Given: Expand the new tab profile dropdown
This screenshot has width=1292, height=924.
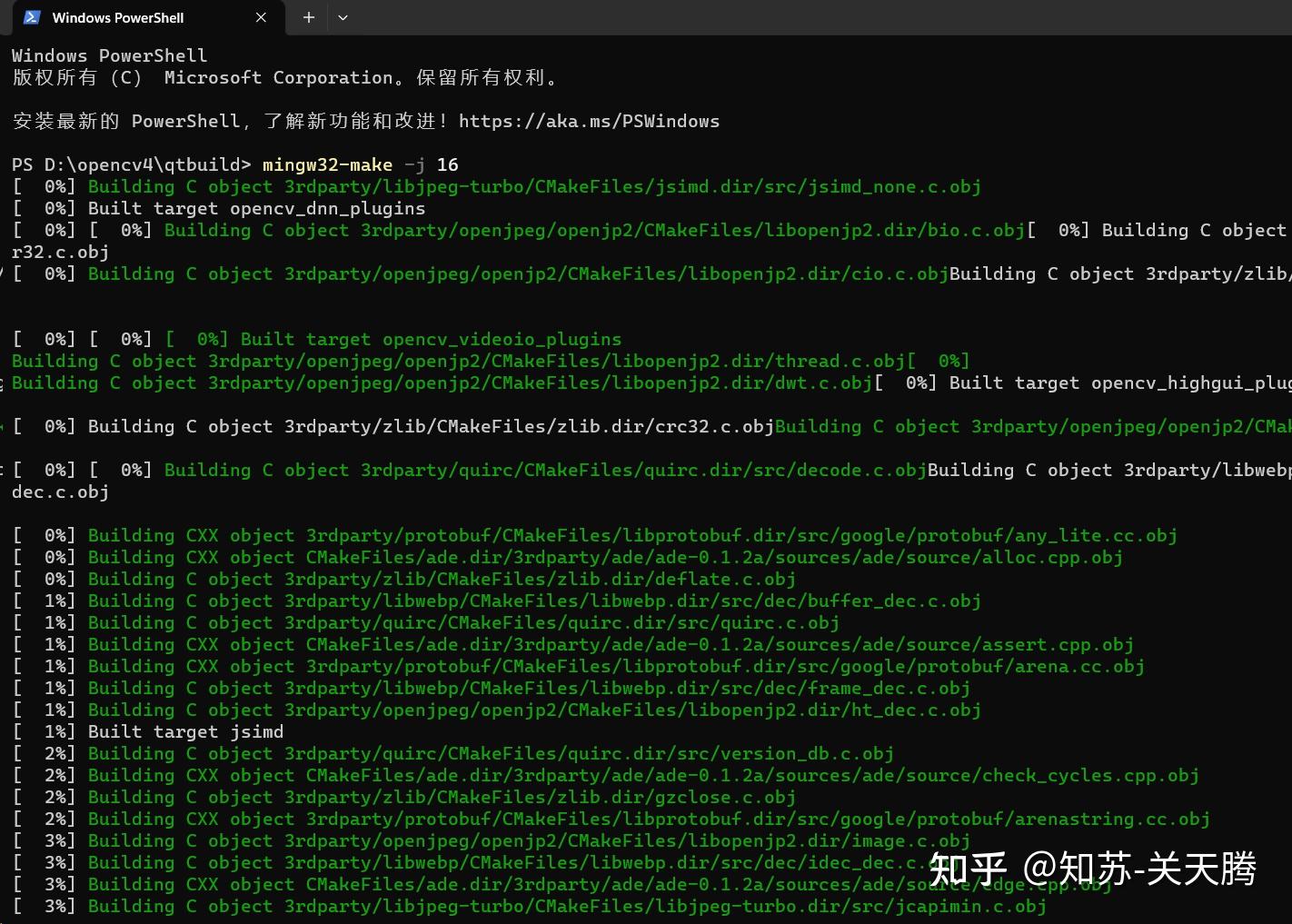Looking at the screenshot, I should coord(343,17).
